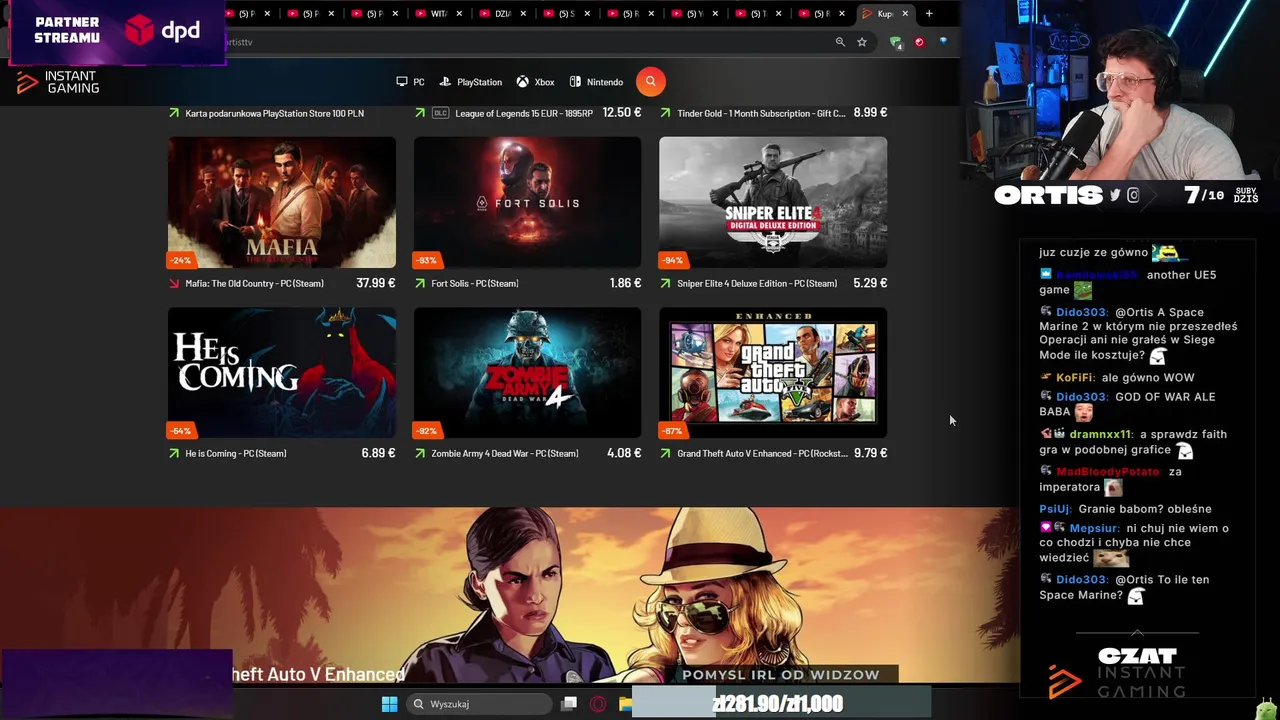1280x720 pixels.
Task: Click the -24% discount badge on Mafia
Action: pyautogui.click(x=180, y=260)
